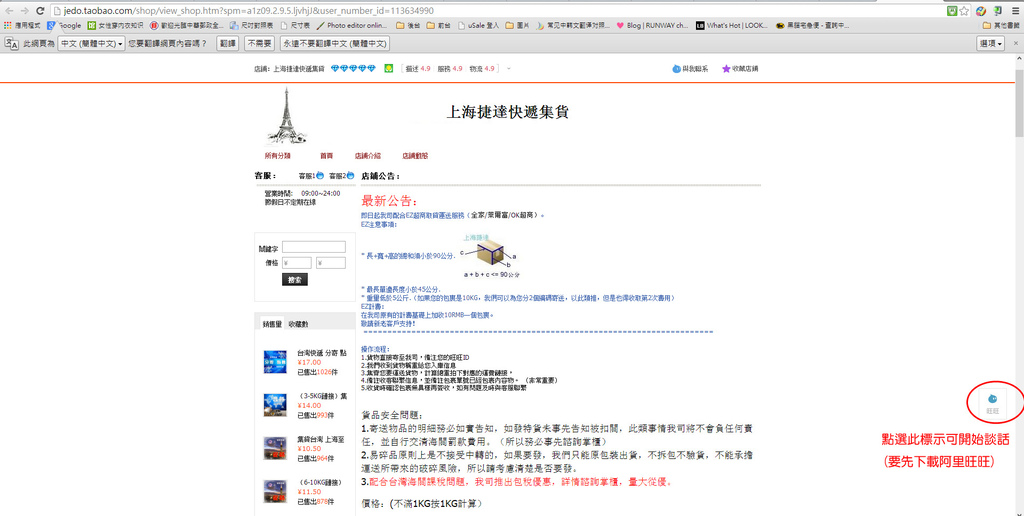Click 收藏店鋪 star to favorite shop
Screen dimensions: 1024x516
740,69
